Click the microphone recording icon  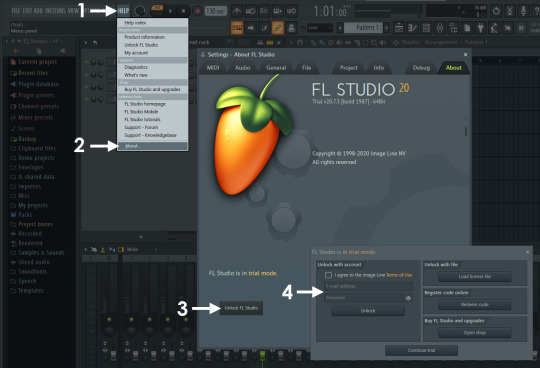click(523, 11)
